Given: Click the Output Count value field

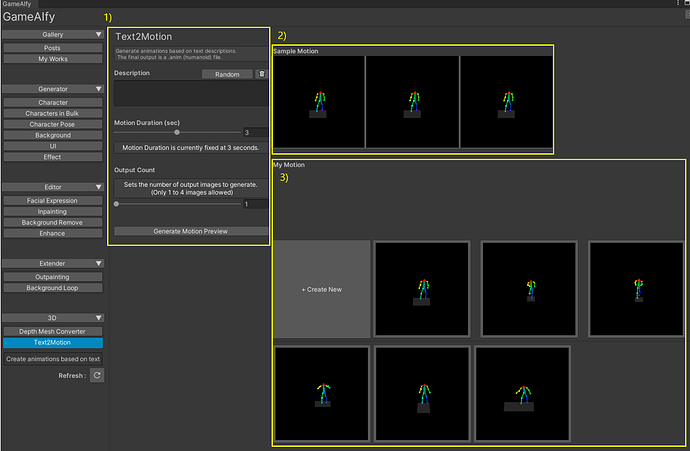Looking at the screenshot, I should [x=254, y=204].
